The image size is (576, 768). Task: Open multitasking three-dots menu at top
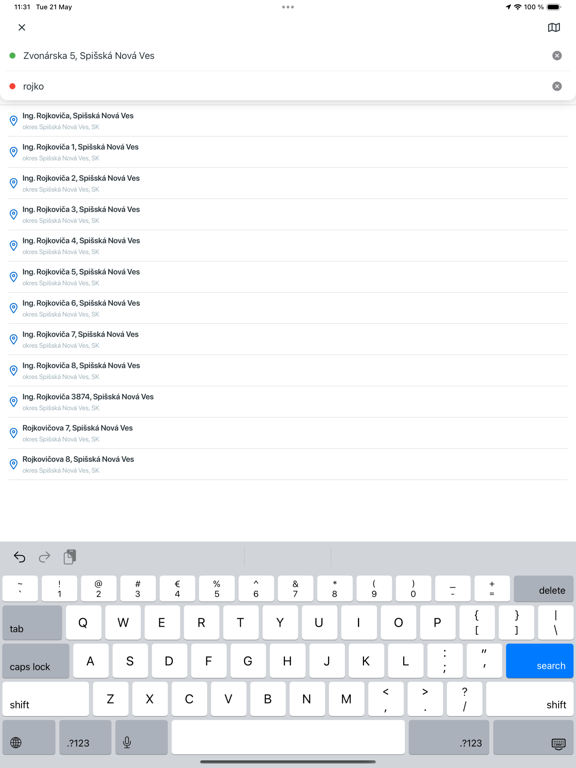click(288, 7)
